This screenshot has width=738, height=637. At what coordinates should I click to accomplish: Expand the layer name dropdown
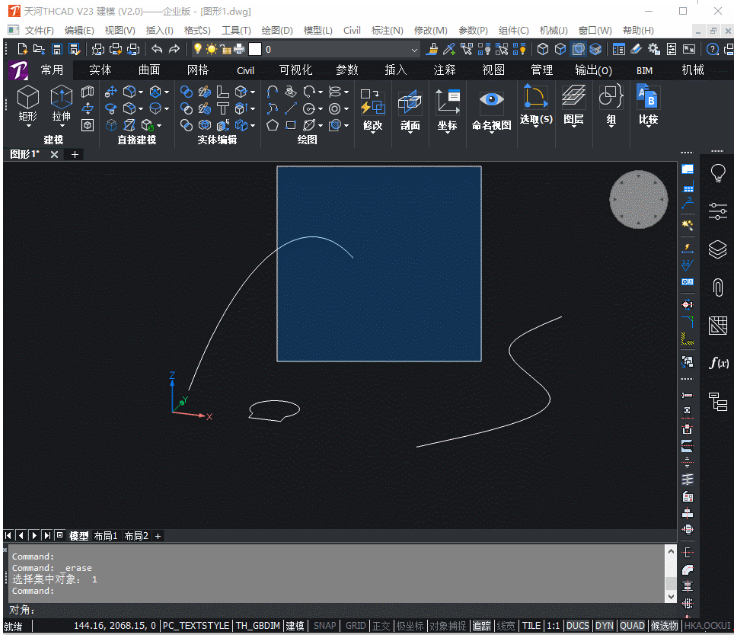(x=414, y=49)
